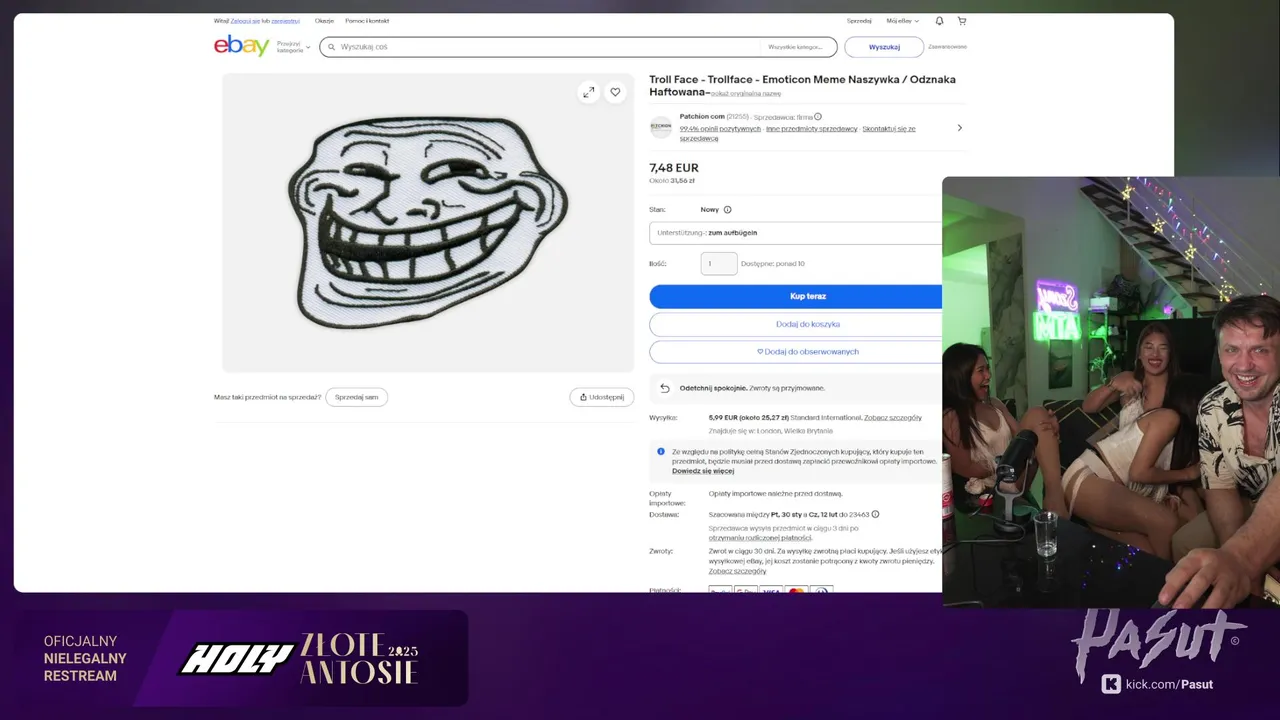This screenshot has width=1280, height=720.
Task: Open the shopping cart icon
Action: (962, 21)
